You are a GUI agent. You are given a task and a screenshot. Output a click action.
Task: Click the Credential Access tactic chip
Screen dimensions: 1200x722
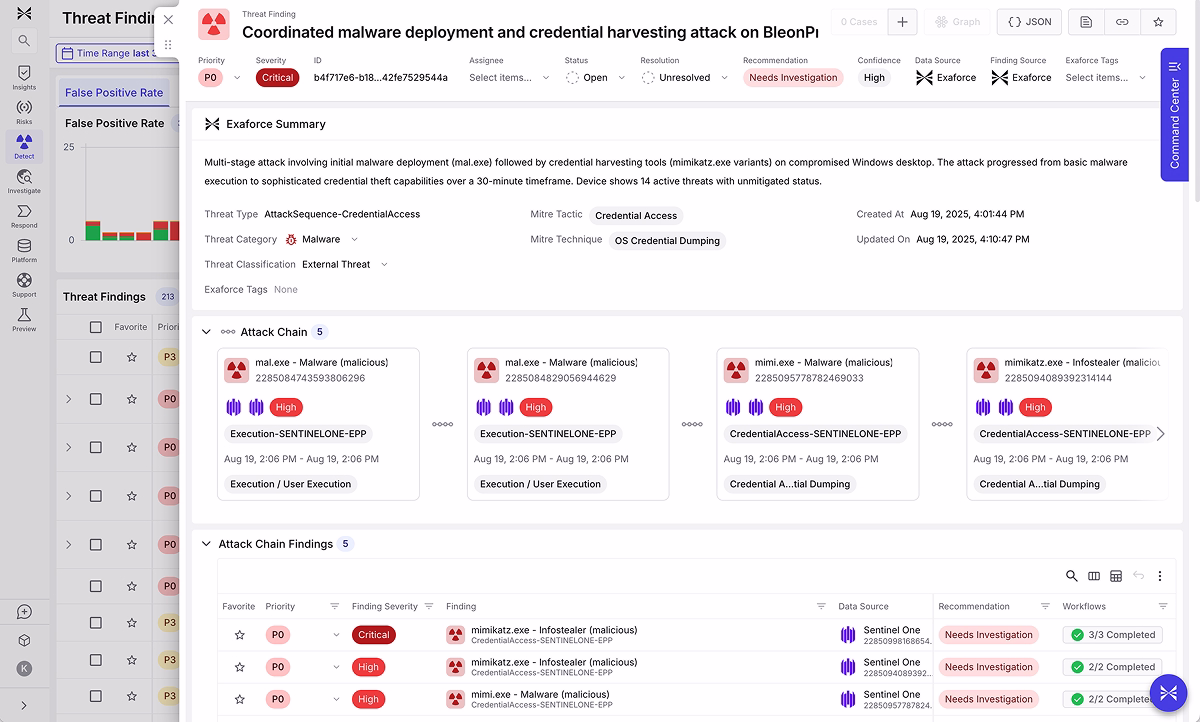point(636,215)
